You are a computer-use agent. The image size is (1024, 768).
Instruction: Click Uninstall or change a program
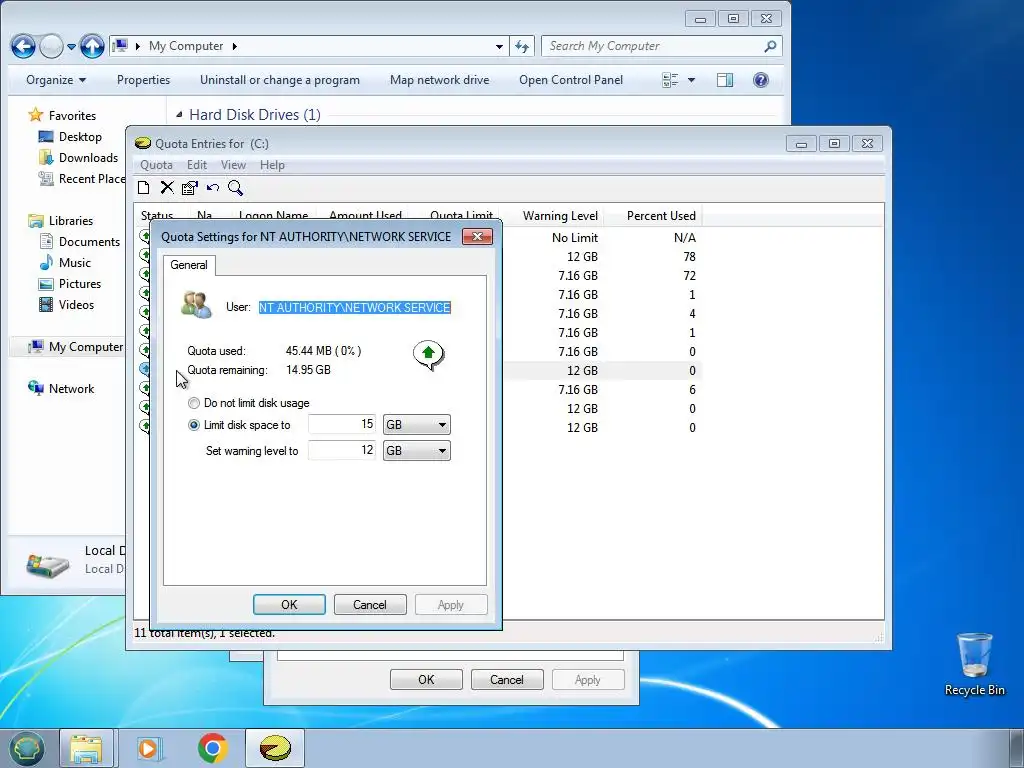coord(280,80)
